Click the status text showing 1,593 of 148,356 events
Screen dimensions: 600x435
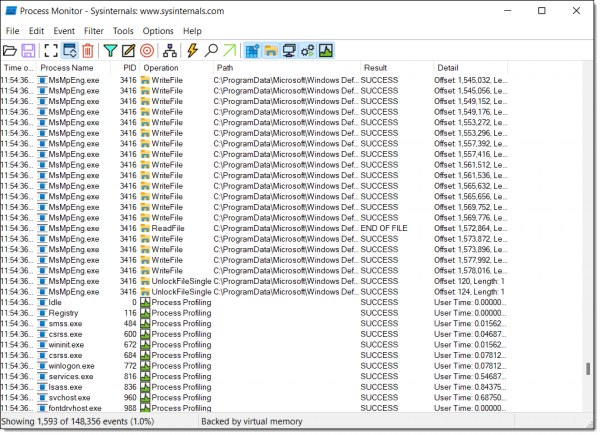pyautogui.click(x=78, y=422)
